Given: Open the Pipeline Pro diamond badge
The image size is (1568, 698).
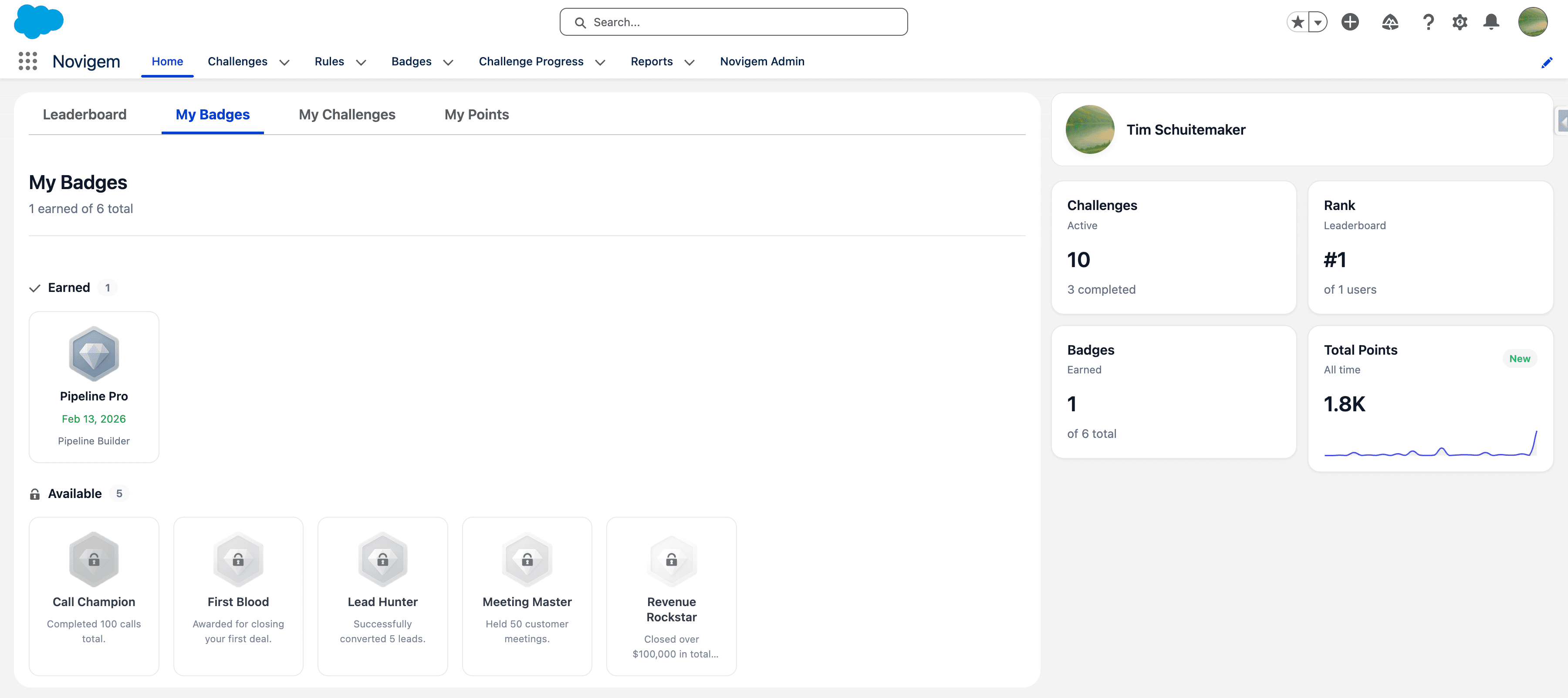Looking at the screenshot, I should coord(94,354).
